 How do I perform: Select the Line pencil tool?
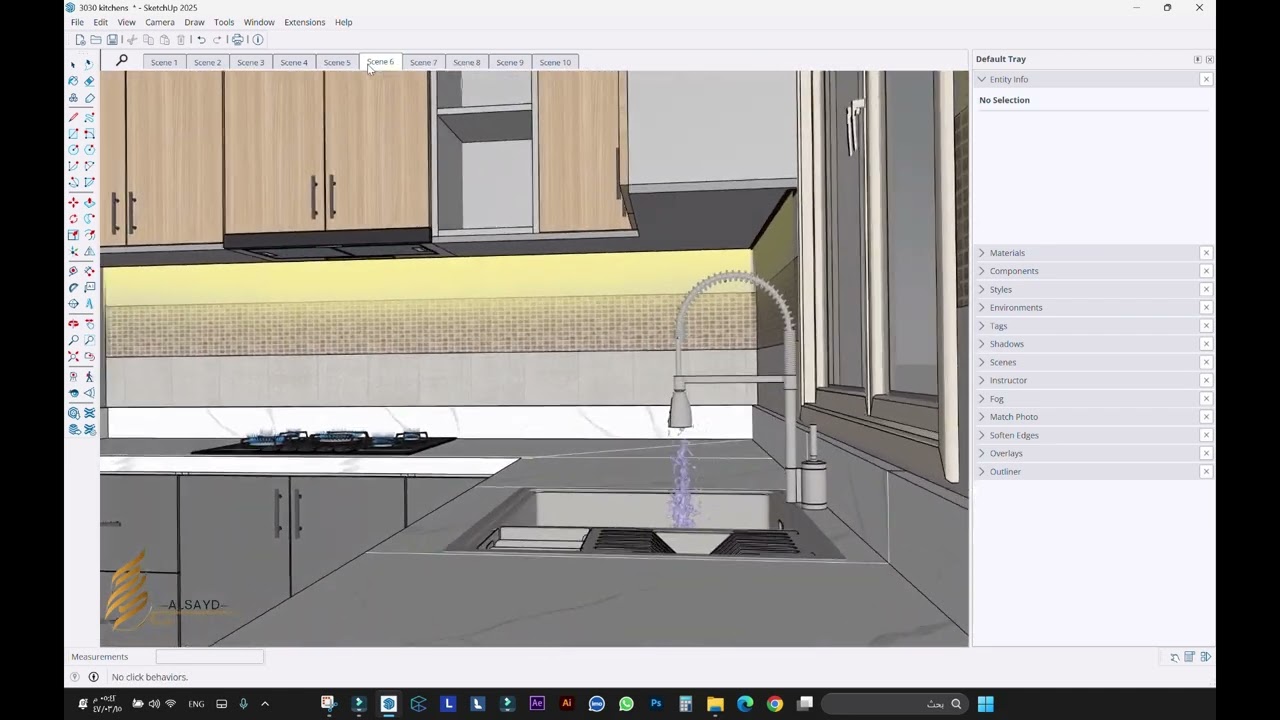[73, 117]
